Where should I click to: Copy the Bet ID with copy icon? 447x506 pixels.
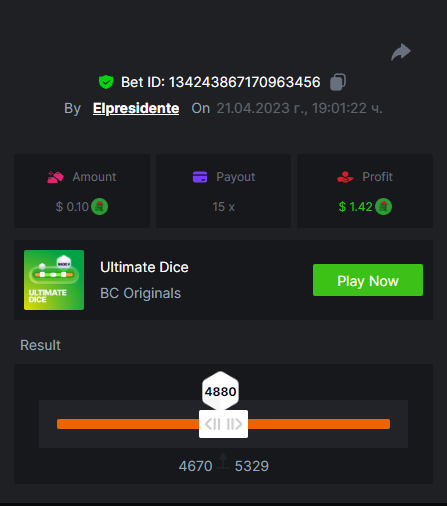[x=338, y=82]
